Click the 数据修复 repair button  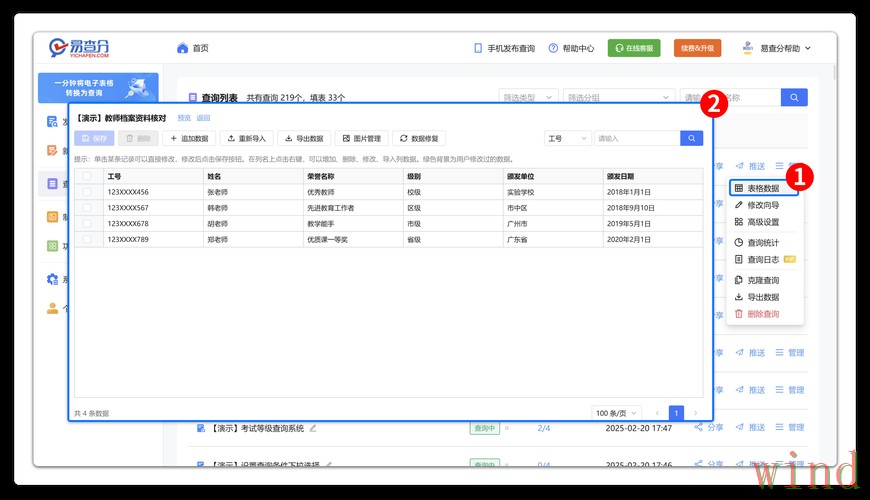tap(418, 139)
